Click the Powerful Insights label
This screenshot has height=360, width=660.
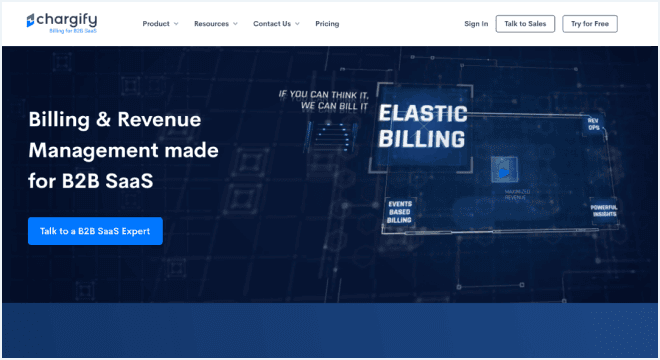click(604, 211)
